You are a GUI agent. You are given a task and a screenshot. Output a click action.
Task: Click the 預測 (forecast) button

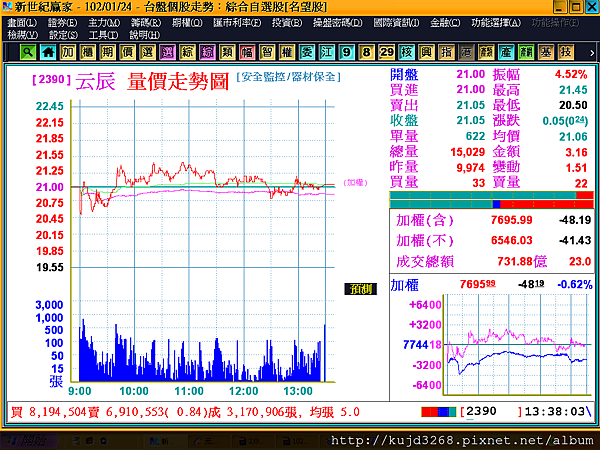point(360,289)
